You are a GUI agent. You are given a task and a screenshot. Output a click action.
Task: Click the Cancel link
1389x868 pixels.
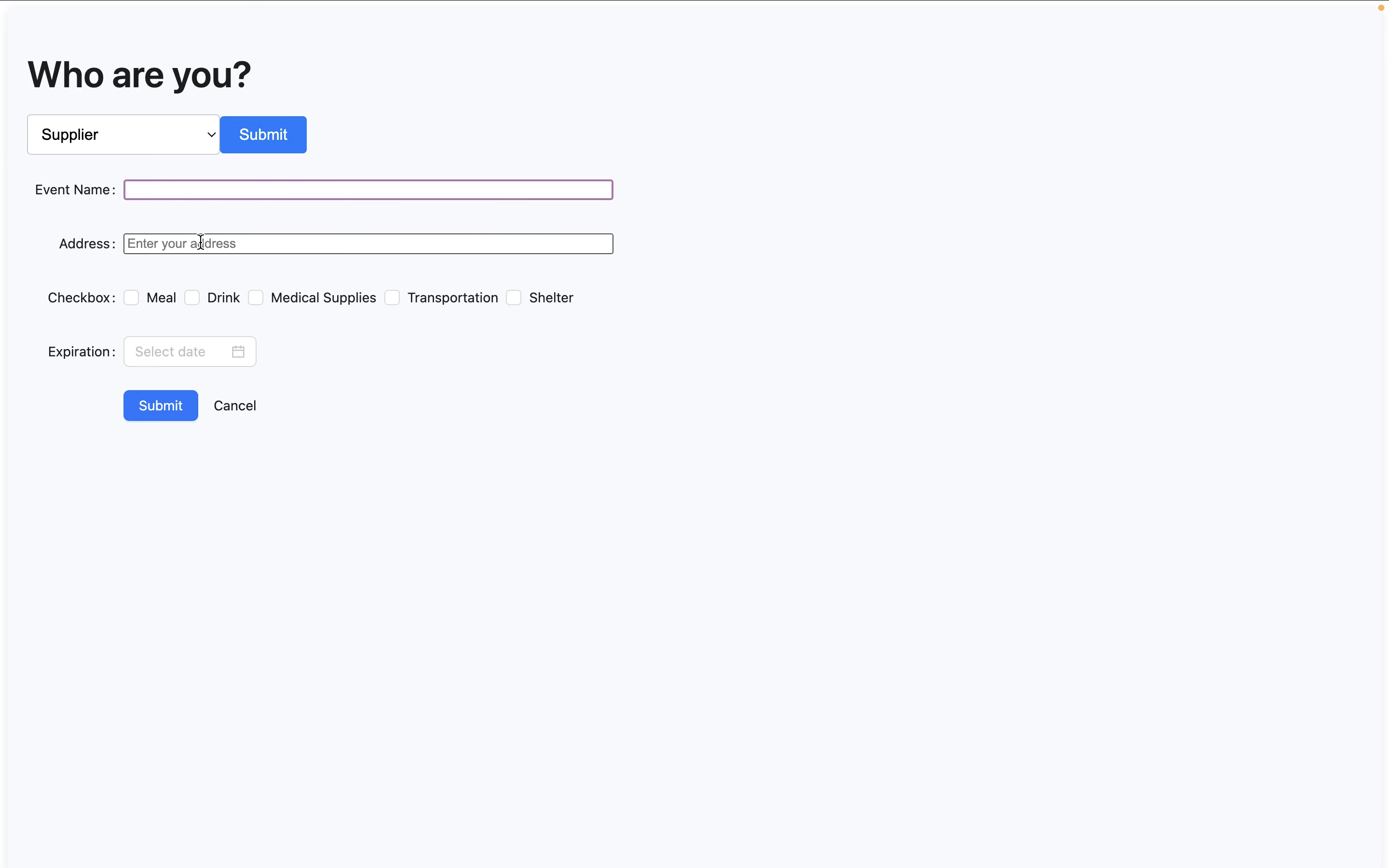pos(235,406)
